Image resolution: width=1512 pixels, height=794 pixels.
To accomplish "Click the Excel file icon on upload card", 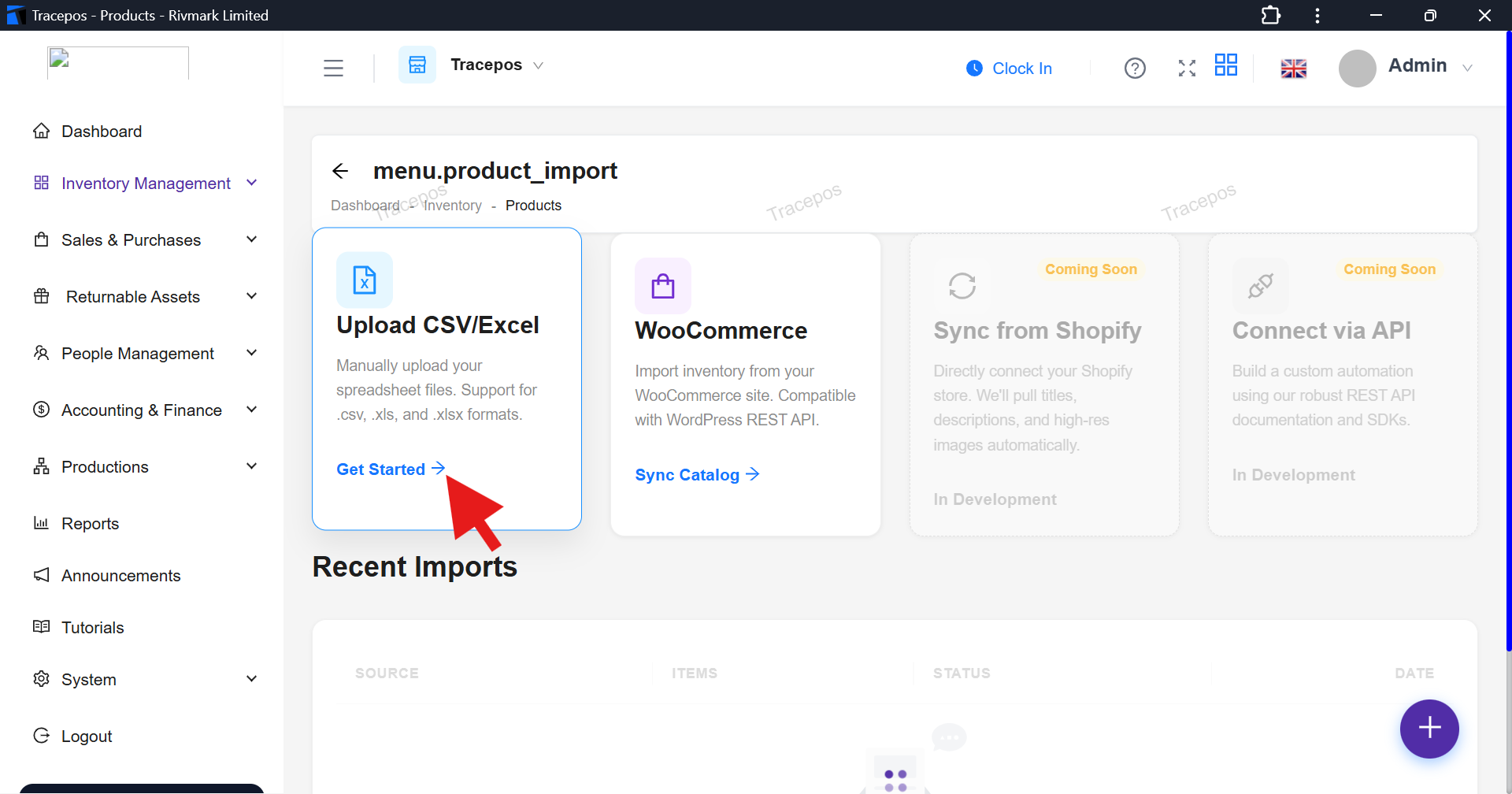I will tap(365, 280).
